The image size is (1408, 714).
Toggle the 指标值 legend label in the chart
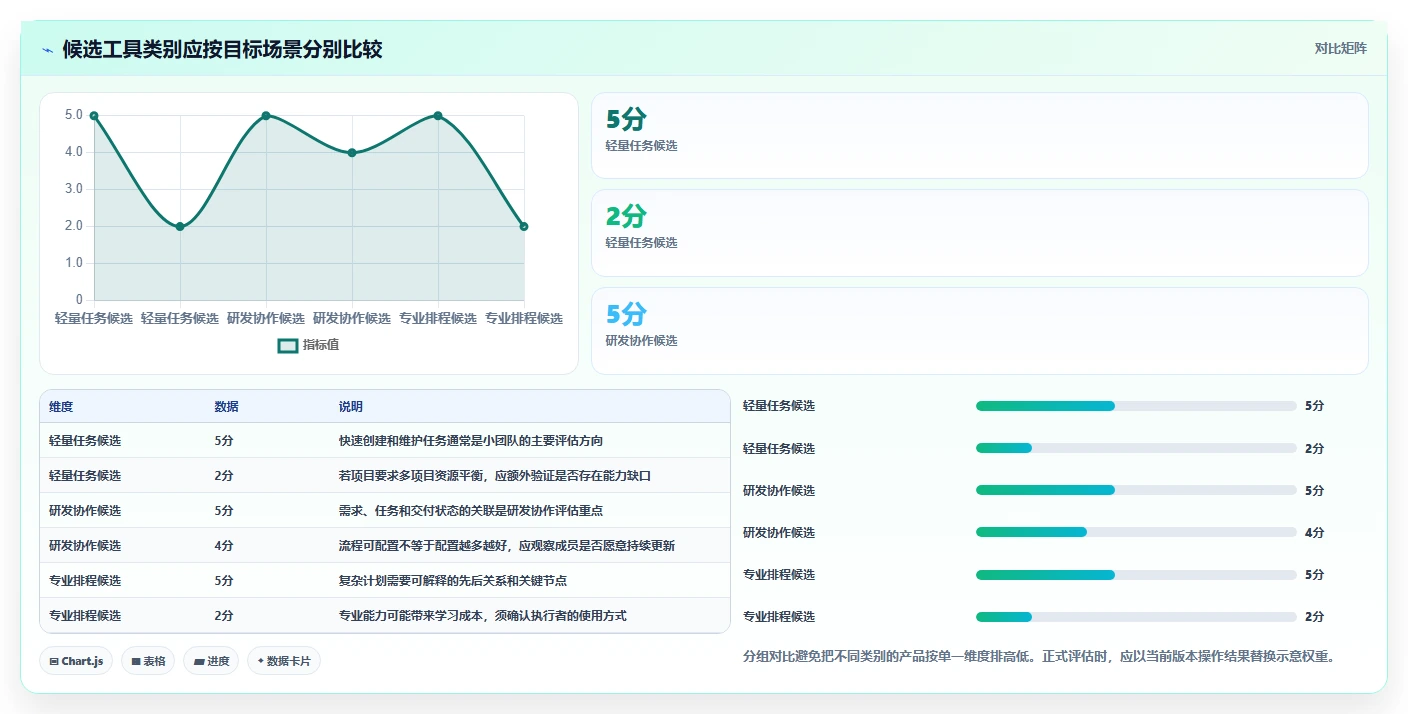point(321,345)
